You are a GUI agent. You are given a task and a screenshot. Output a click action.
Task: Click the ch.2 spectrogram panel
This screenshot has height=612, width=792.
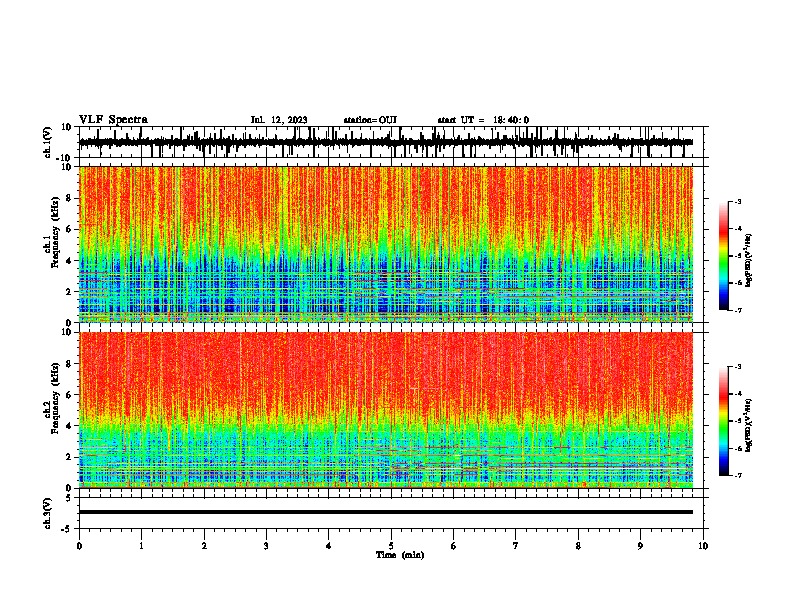coord(386,410)
